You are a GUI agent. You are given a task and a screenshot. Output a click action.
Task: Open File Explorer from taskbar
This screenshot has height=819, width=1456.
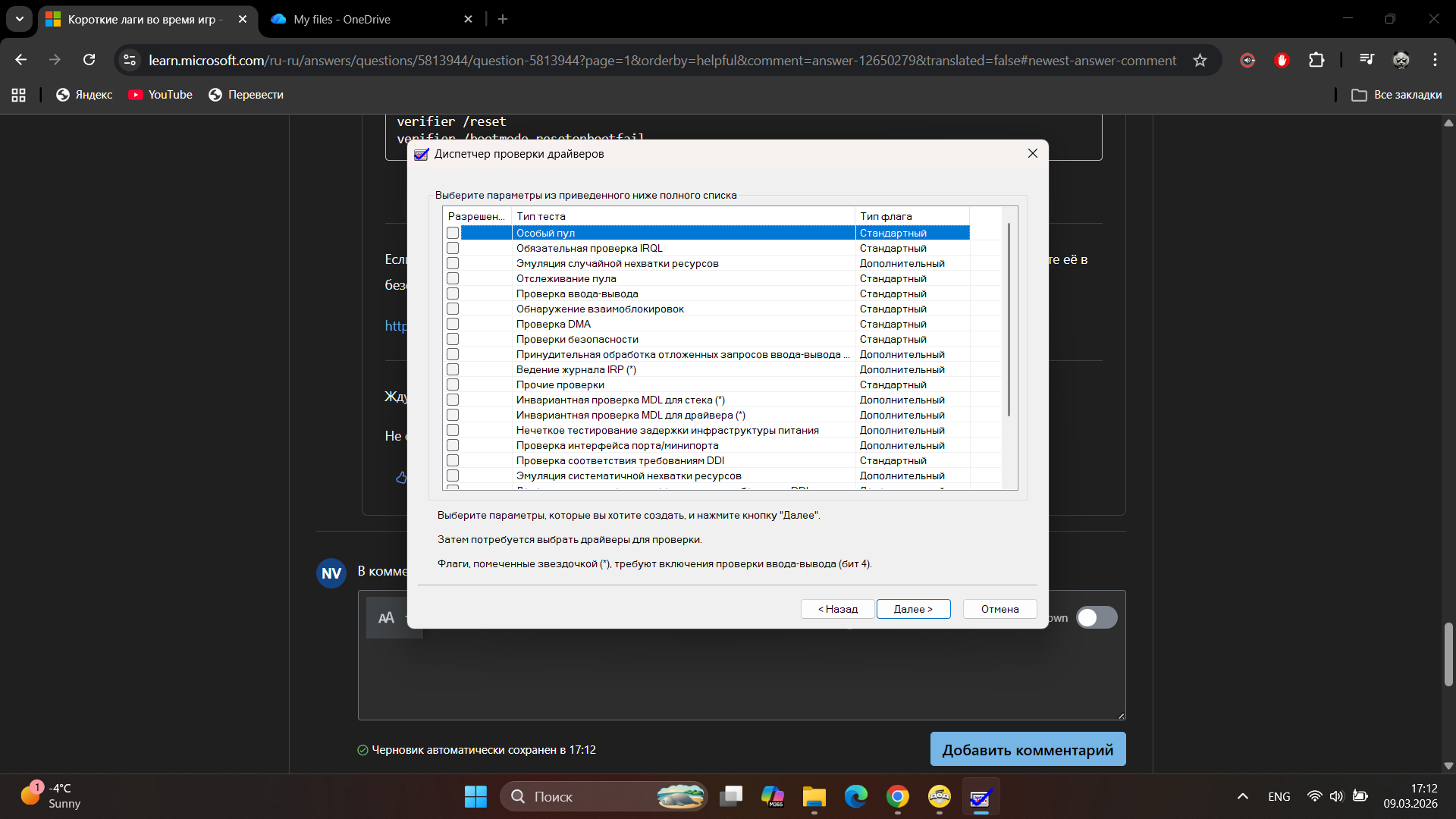coord(814,796)
